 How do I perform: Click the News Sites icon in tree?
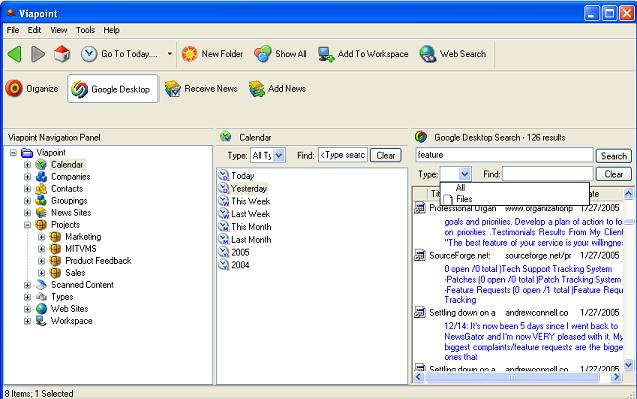41,213
